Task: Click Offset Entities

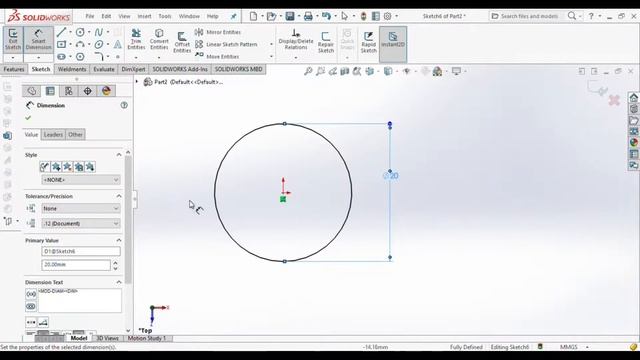Action: tap(182, 42)
